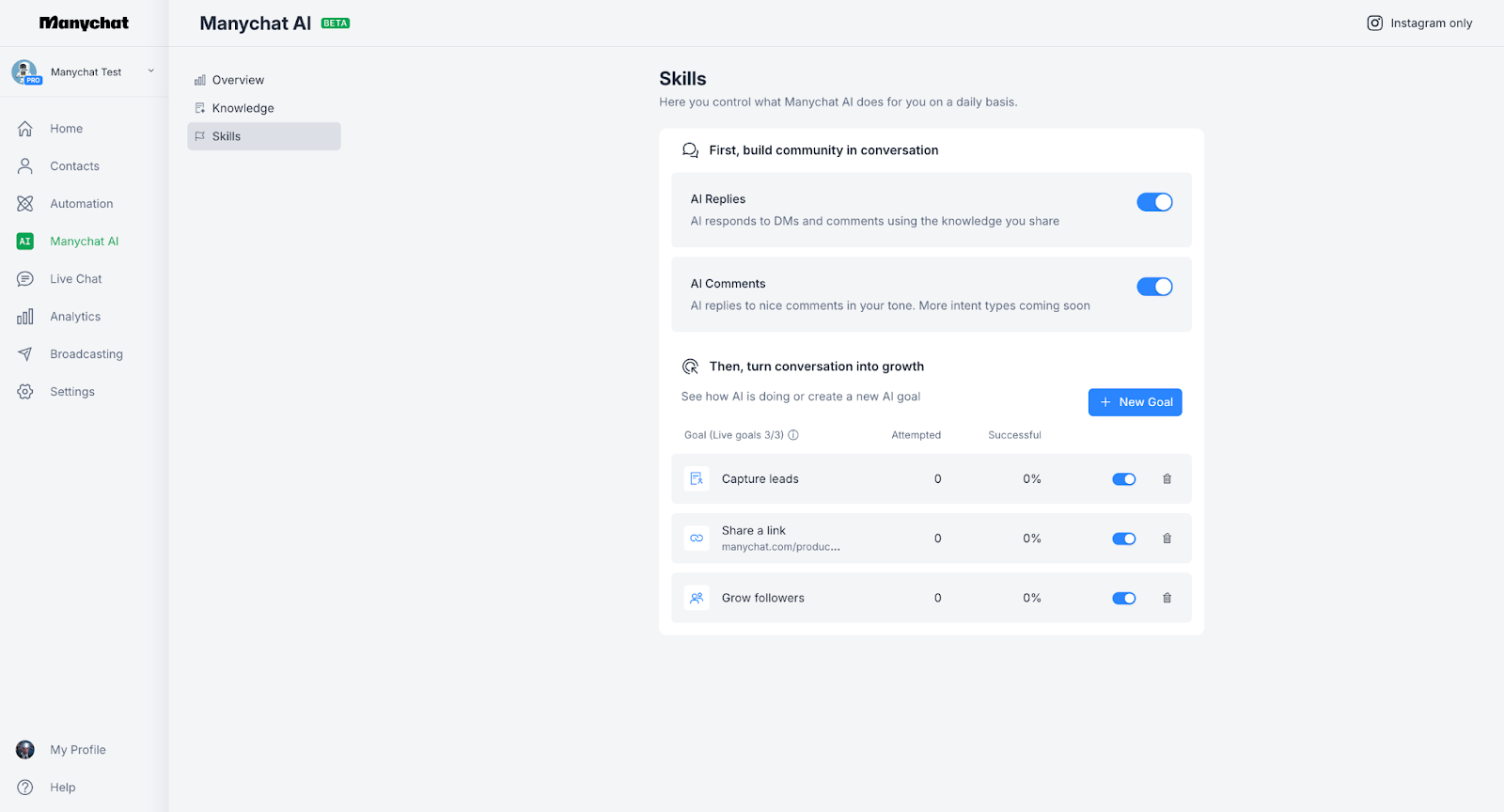
Task: Open Broadcasting from the sidebar
Action: (x=86, y=354)
